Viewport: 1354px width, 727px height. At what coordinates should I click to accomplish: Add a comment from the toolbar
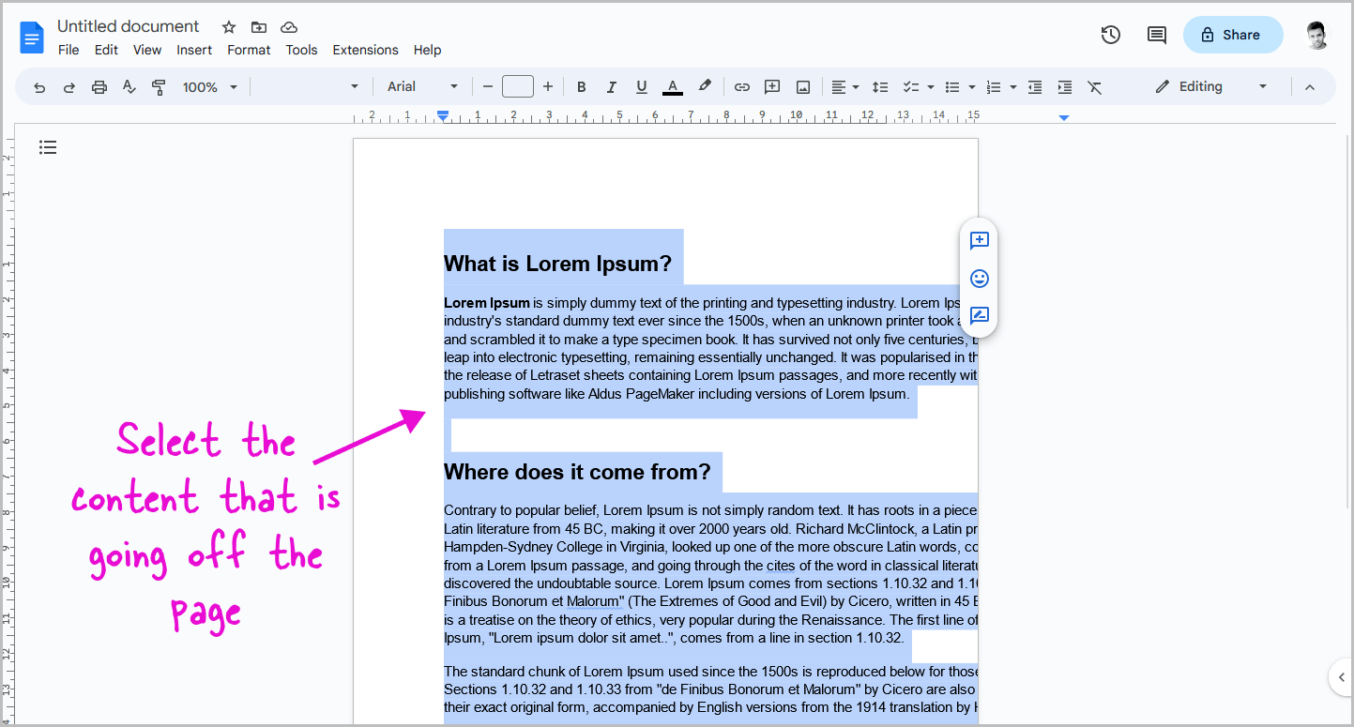(772, 87)
